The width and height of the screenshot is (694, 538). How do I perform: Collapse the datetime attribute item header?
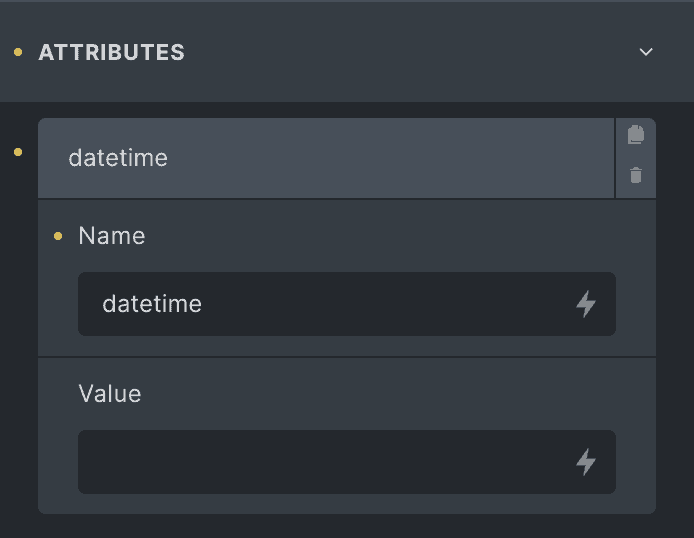coord(326,158)
